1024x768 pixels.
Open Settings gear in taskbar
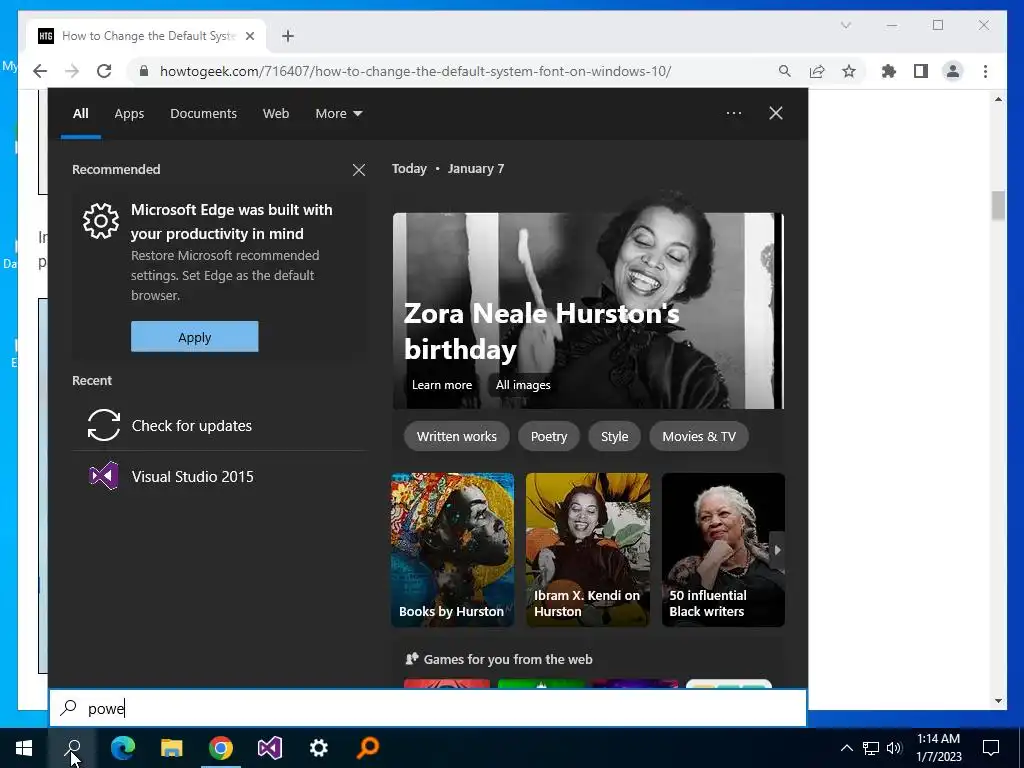pos(319,748)
